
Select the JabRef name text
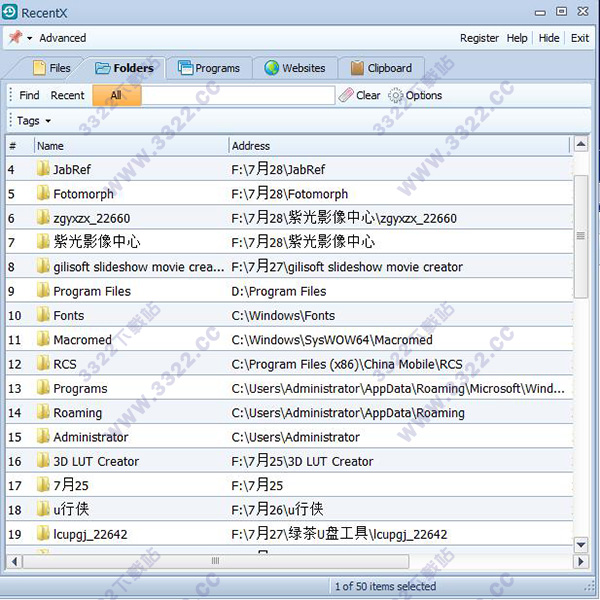point(72,170)
